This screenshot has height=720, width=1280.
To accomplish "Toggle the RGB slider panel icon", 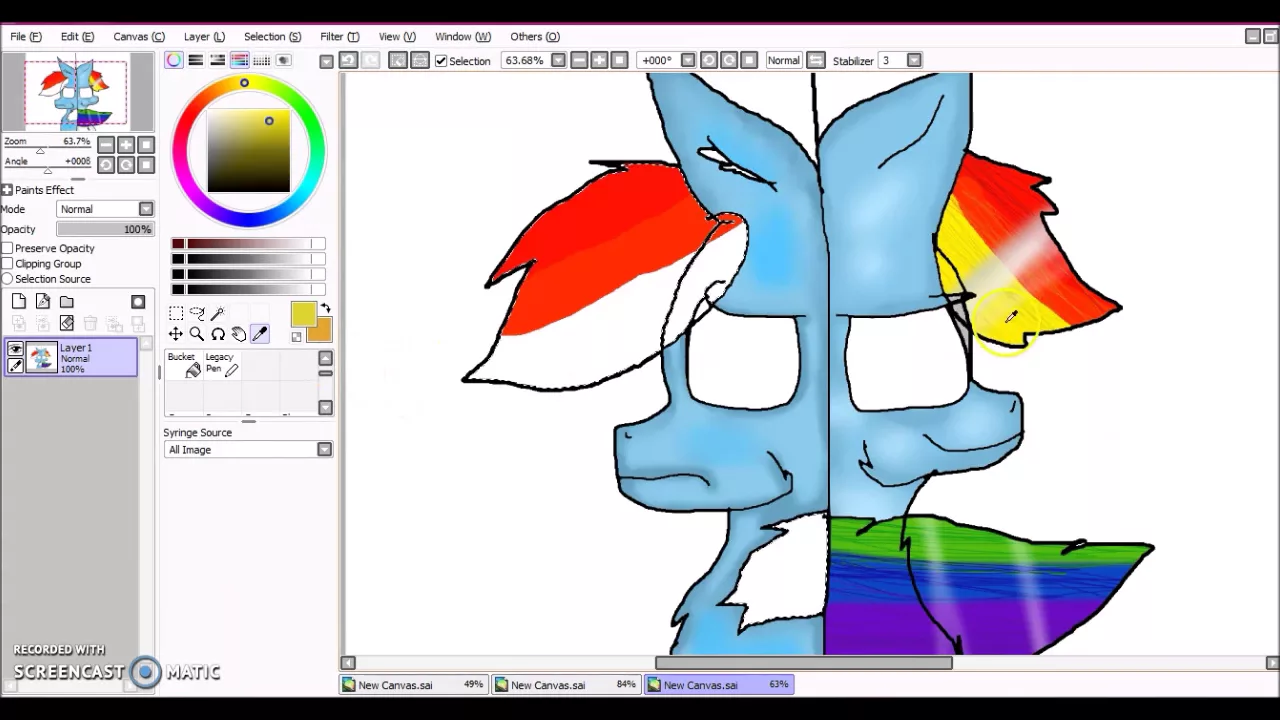I will (x=196, y=60).
